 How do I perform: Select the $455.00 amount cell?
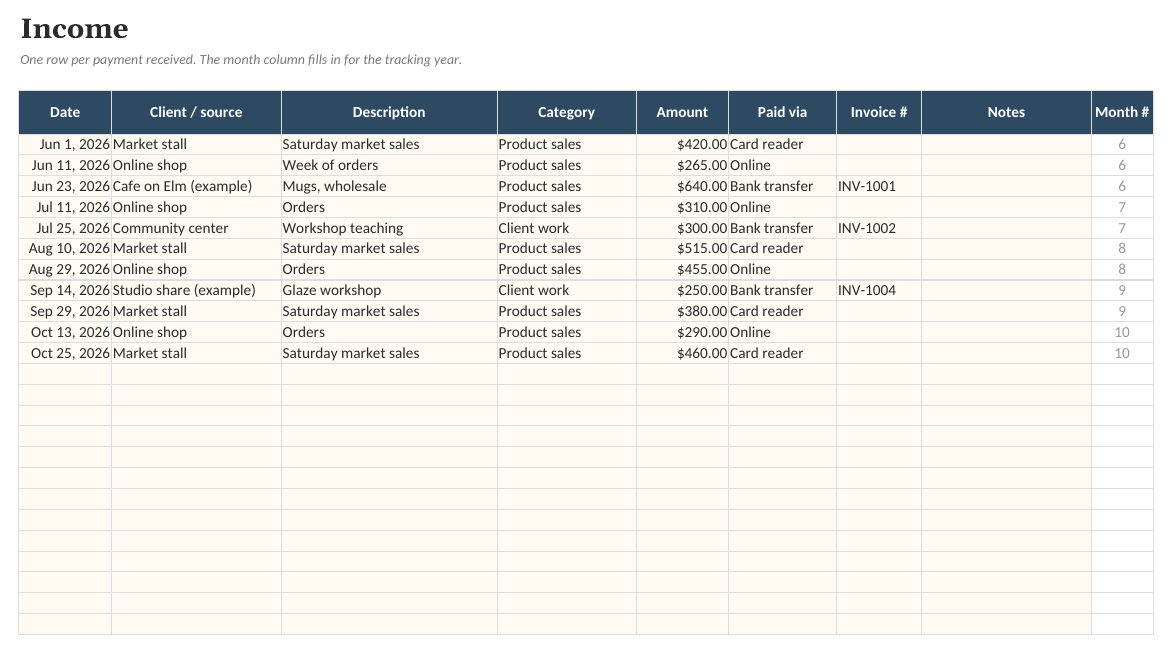click(682, 269)
